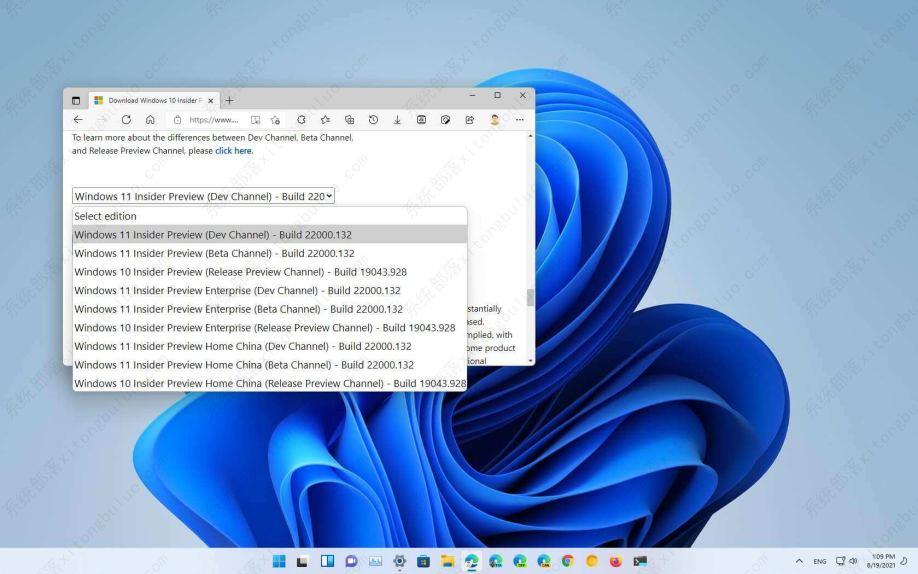Open a new browser tab
Image resolution: width=918 pixels, height=574 pixels.
(x=230, y=100)
